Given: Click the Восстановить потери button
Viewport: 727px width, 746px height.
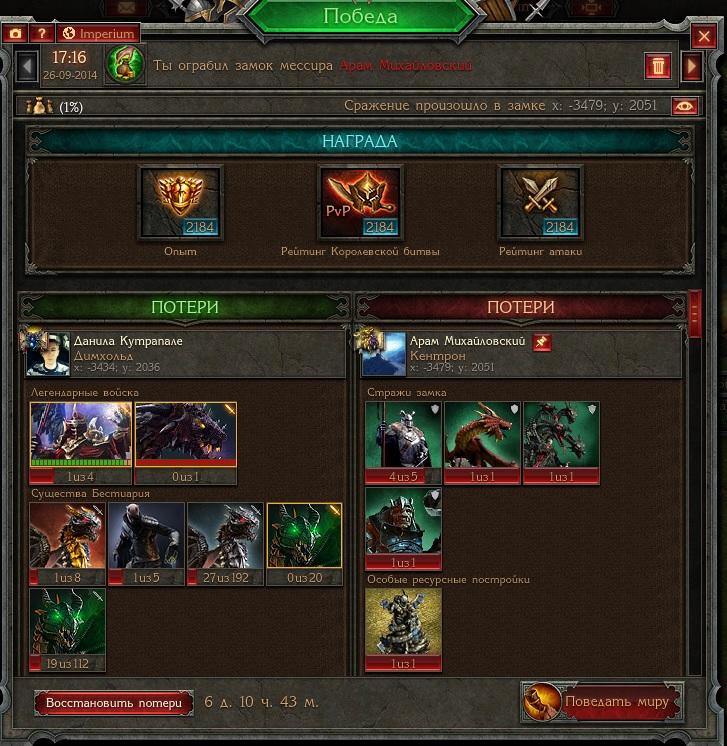Looking at the screenshot, I should click(x=114, y=703).
